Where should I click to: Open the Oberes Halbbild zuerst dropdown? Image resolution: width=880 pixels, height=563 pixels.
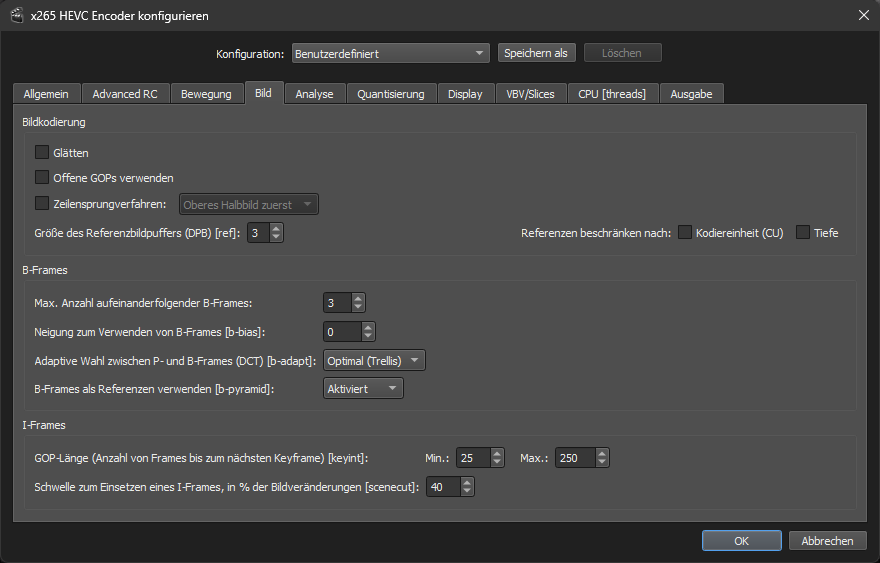tap(249, 204)
